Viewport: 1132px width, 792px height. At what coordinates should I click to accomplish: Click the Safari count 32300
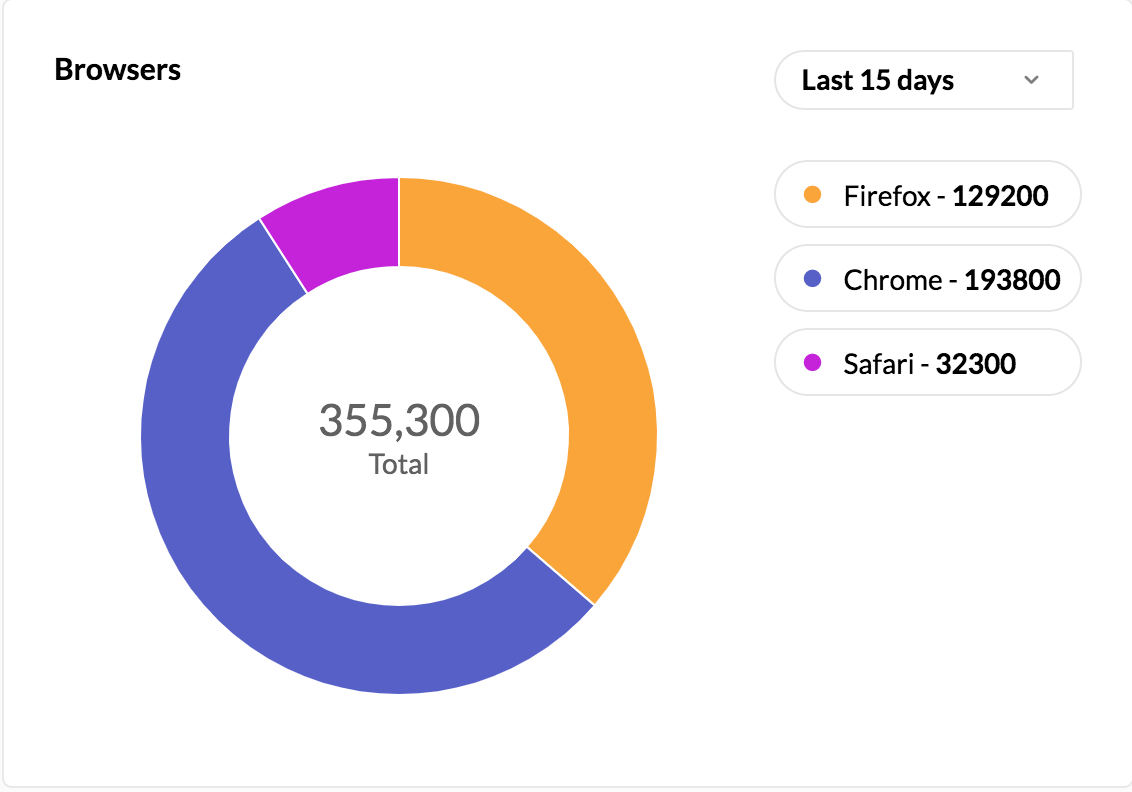(975, 363)
